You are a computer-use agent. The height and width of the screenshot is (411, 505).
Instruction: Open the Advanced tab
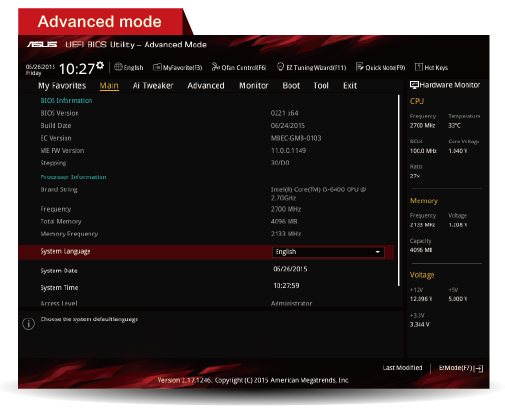pyautogui.click(x=206, y=86)
